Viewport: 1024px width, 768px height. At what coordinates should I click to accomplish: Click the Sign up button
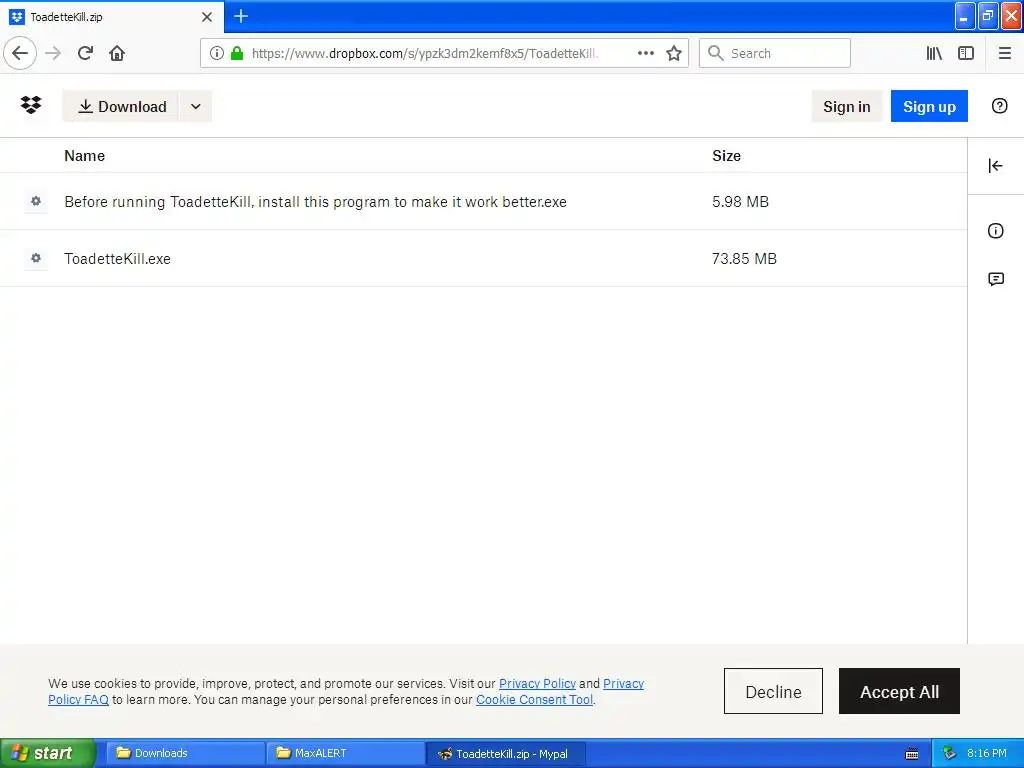coord(929,106)
